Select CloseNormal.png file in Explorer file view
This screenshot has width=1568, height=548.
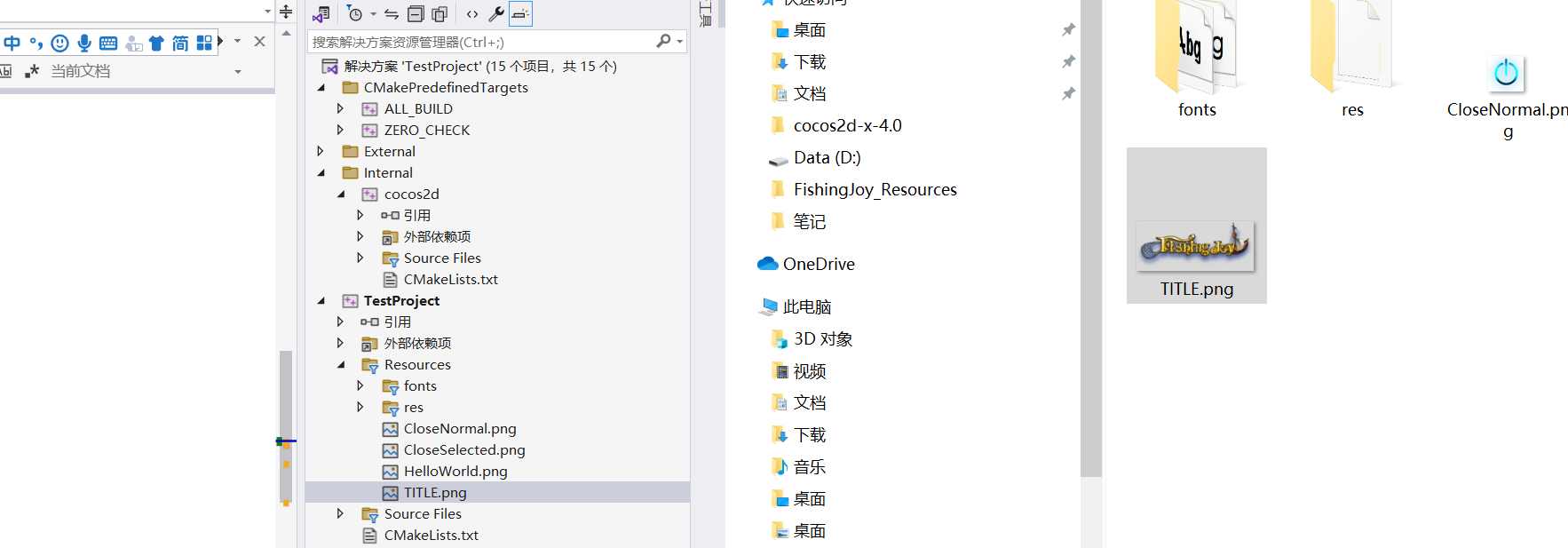[1507, 96]
